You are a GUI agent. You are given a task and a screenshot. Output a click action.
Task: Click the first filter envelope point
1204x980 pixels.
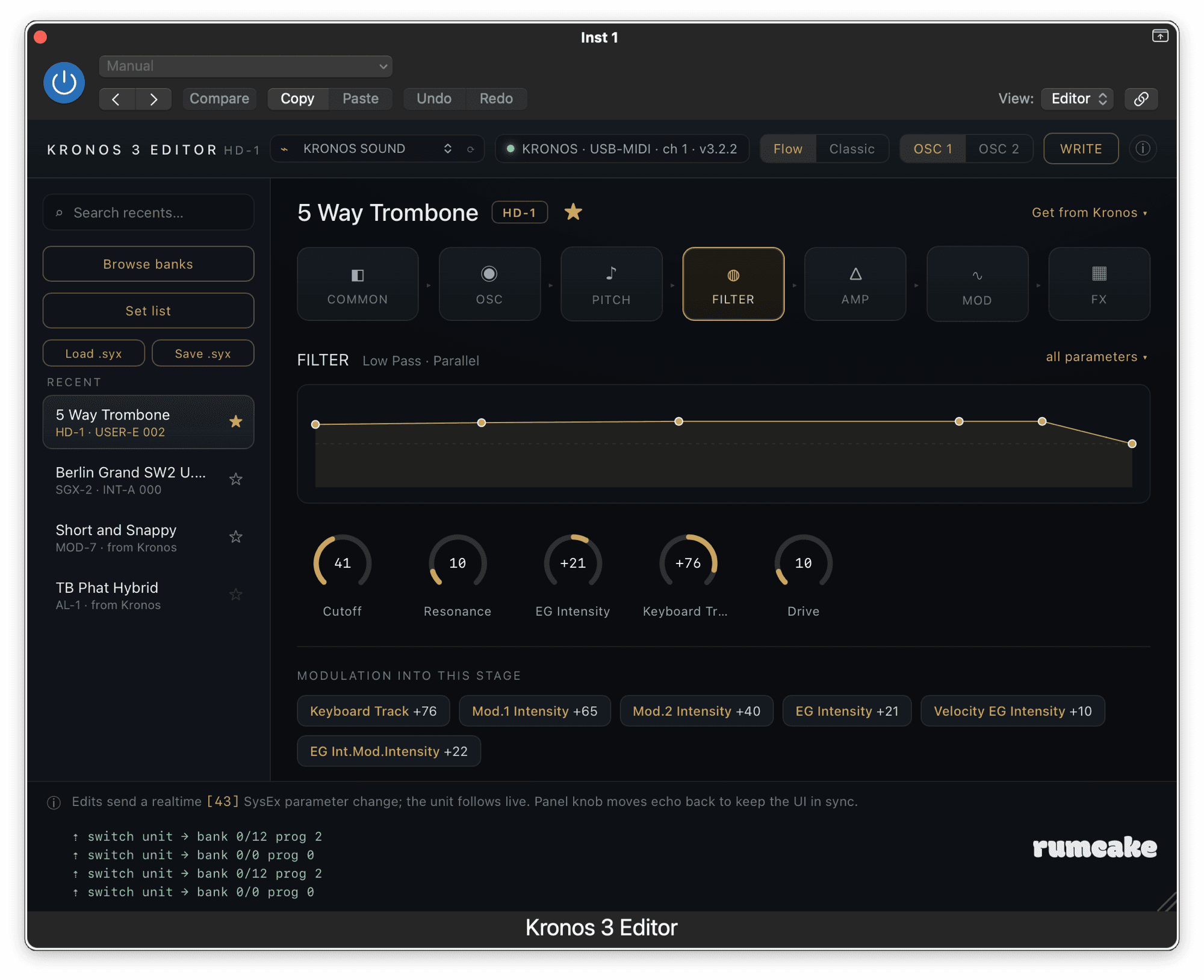pos(315,424)
